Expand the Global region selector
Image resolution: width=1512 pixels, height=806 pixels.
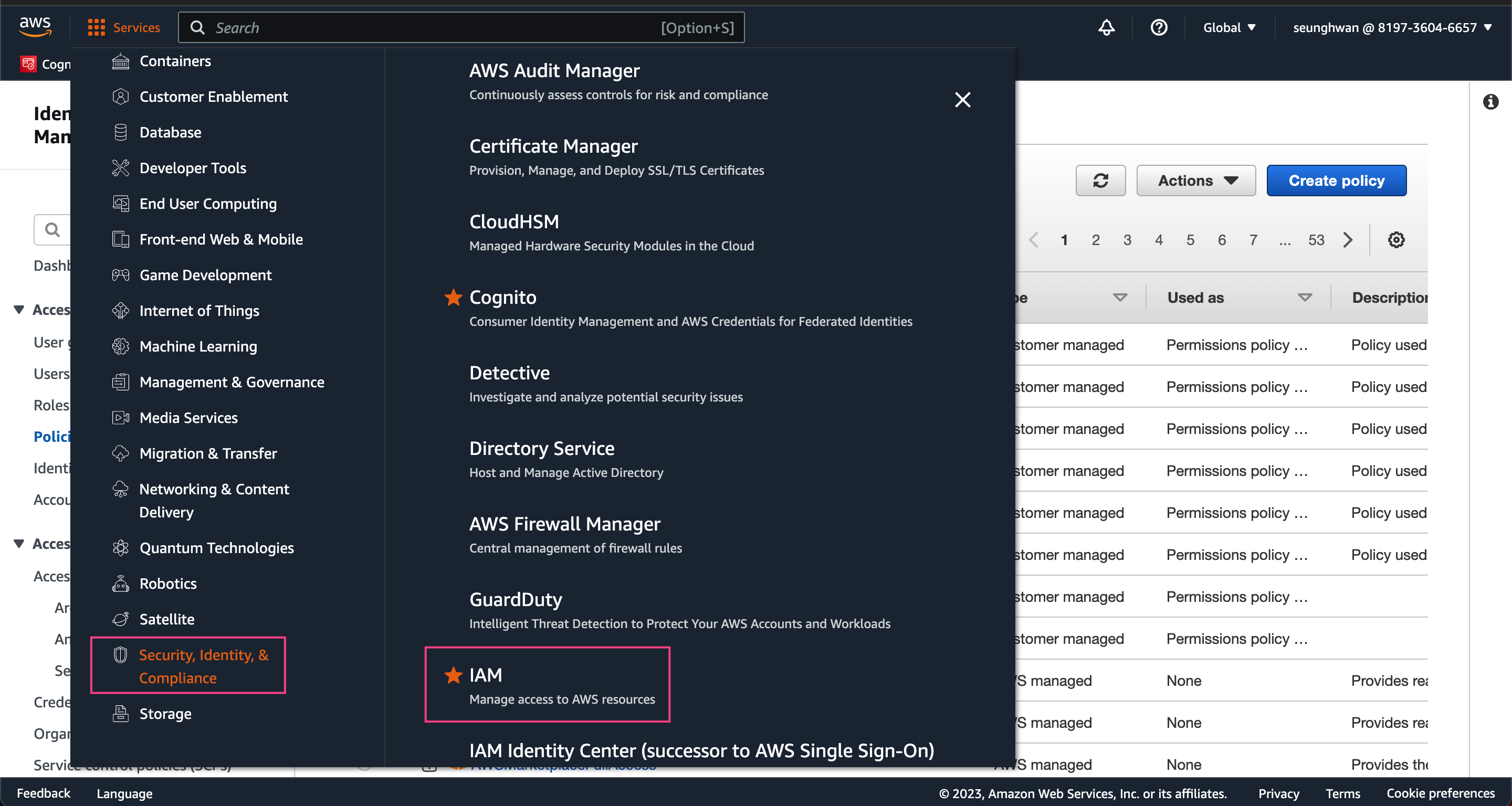point(1229,28)
